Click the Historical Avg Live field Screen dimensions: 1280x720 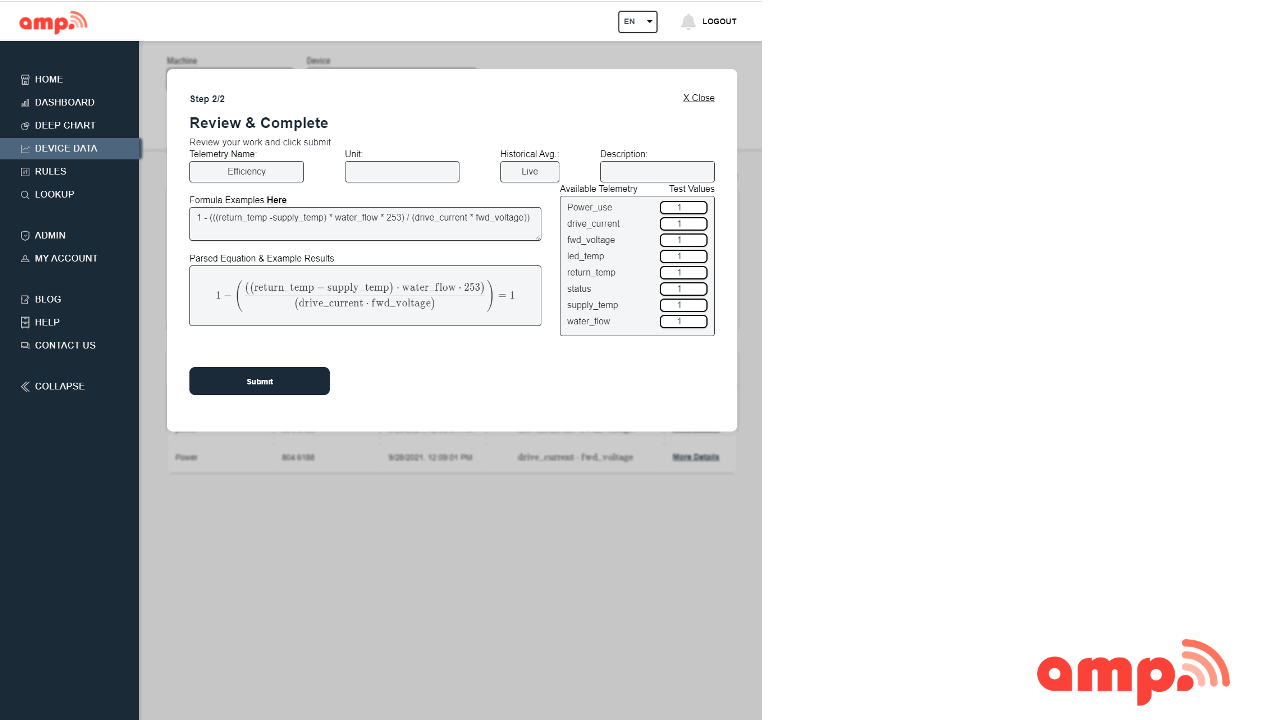click(x=530, y=172)
